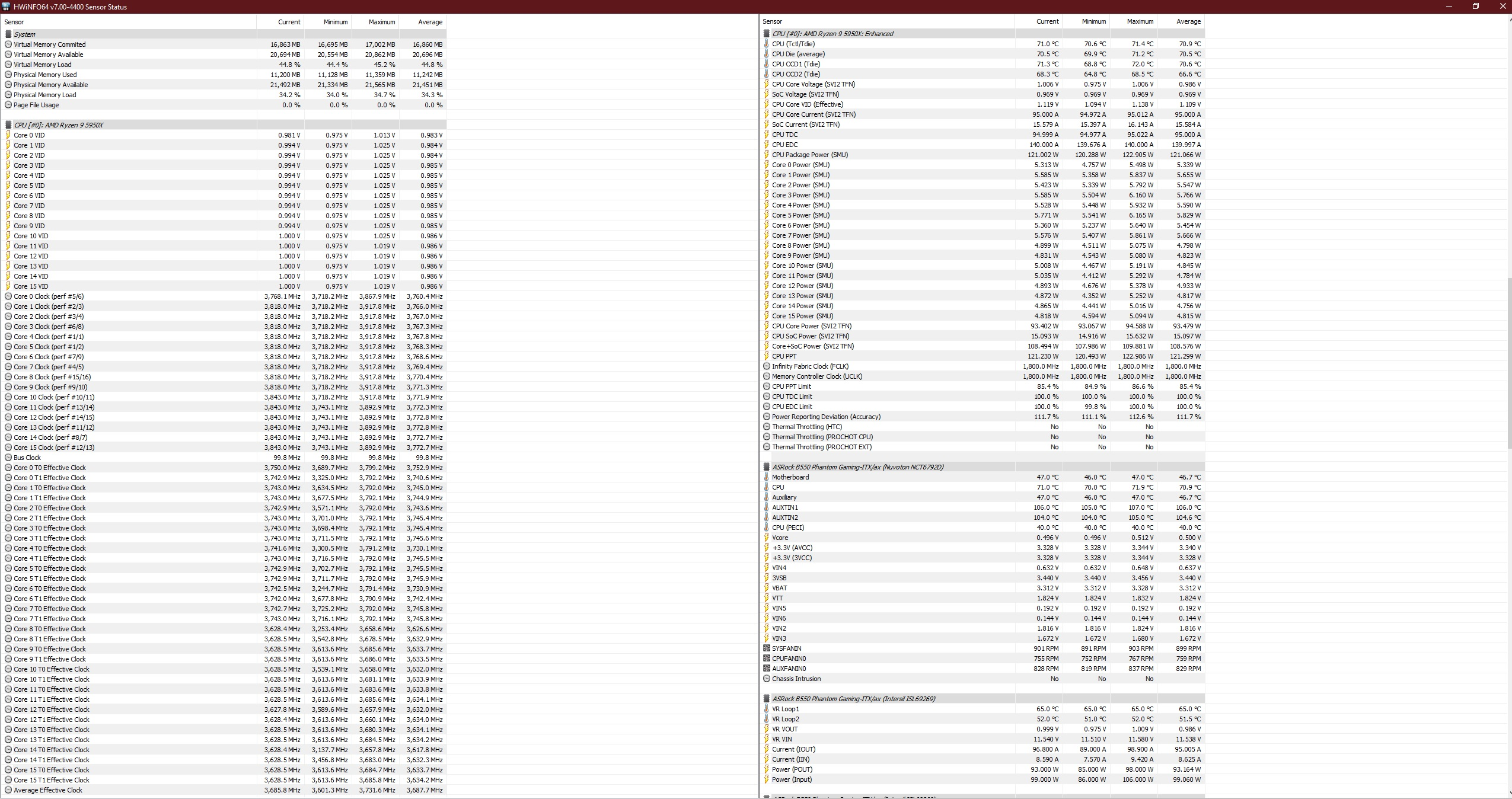Click the clock icon beside Bus Clock
Screen dimensions: 1512x799
pos(8,458)
